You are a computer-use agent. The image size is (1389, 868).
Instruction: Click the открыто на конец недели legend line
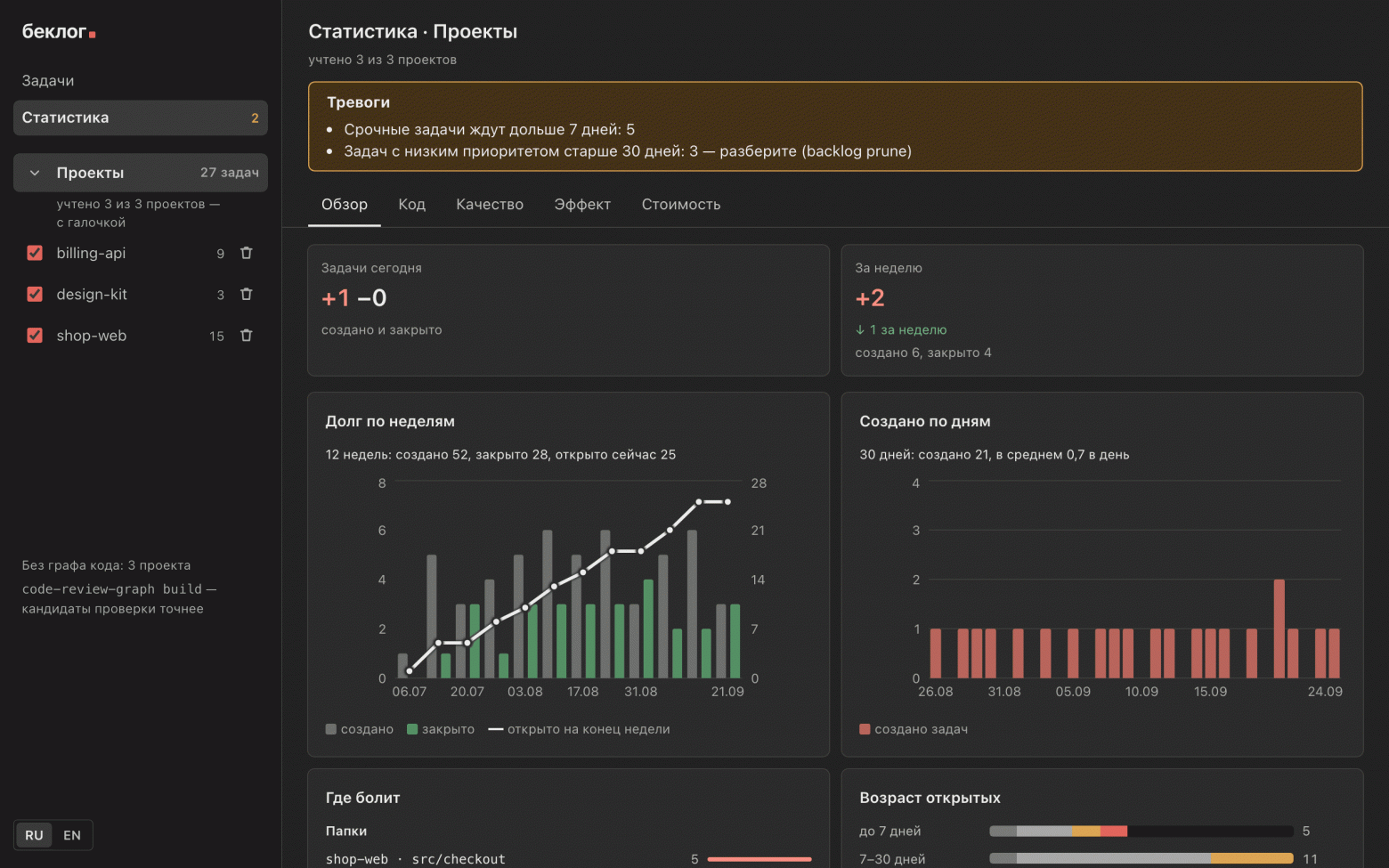[496, 729]
